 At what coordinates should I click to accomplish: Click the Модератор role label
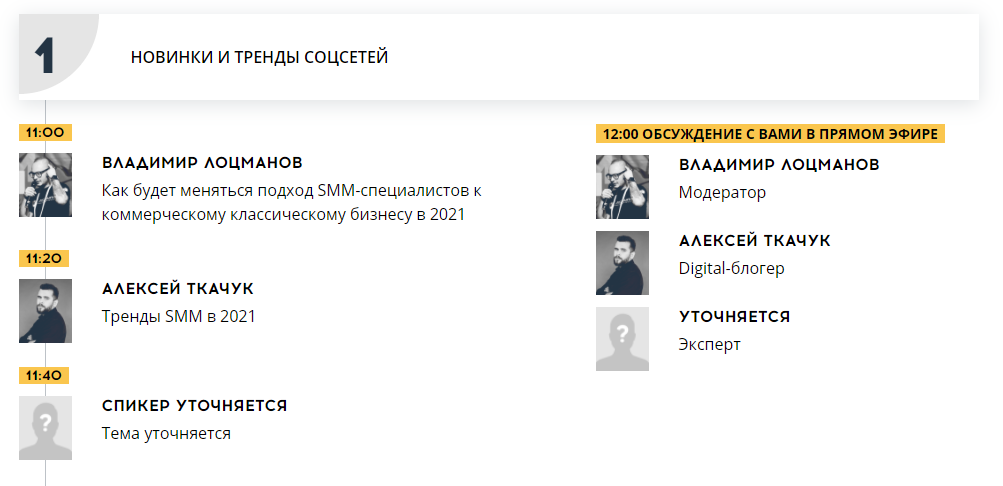click(722, 192)
